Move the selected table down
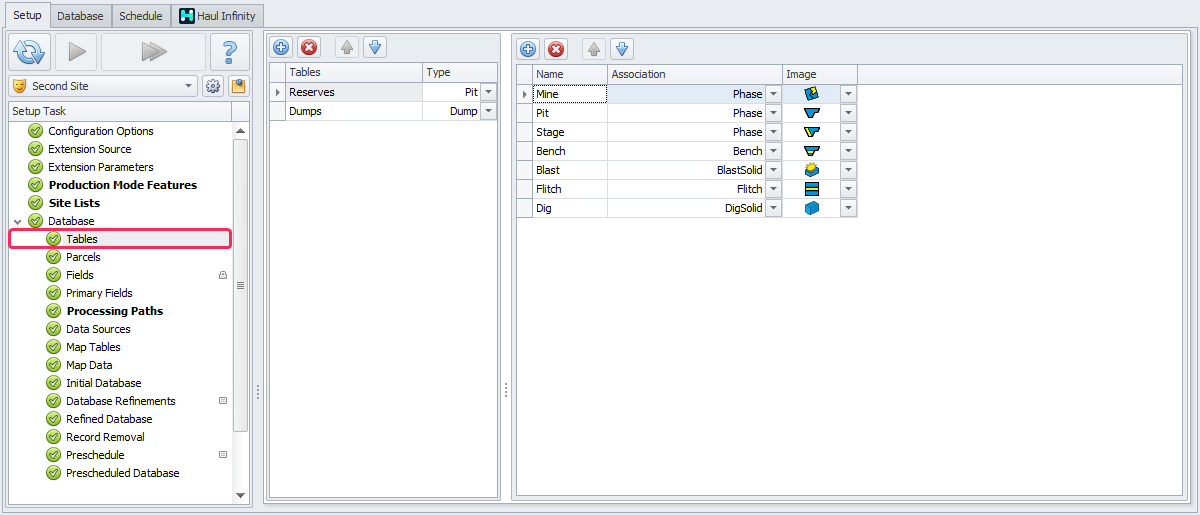Image resolution: width=1200 pixels, height=515 pixels. coord(374,47)
